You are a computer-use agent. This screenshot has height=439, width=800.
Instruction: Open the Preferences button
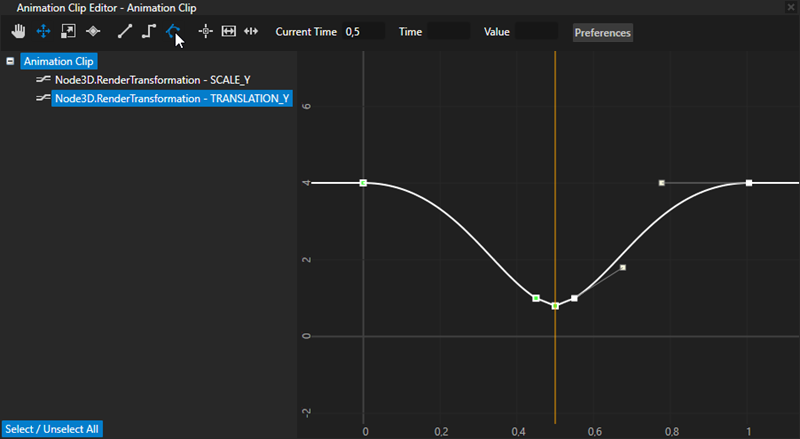pyautogui.click(x=602, y=32)
